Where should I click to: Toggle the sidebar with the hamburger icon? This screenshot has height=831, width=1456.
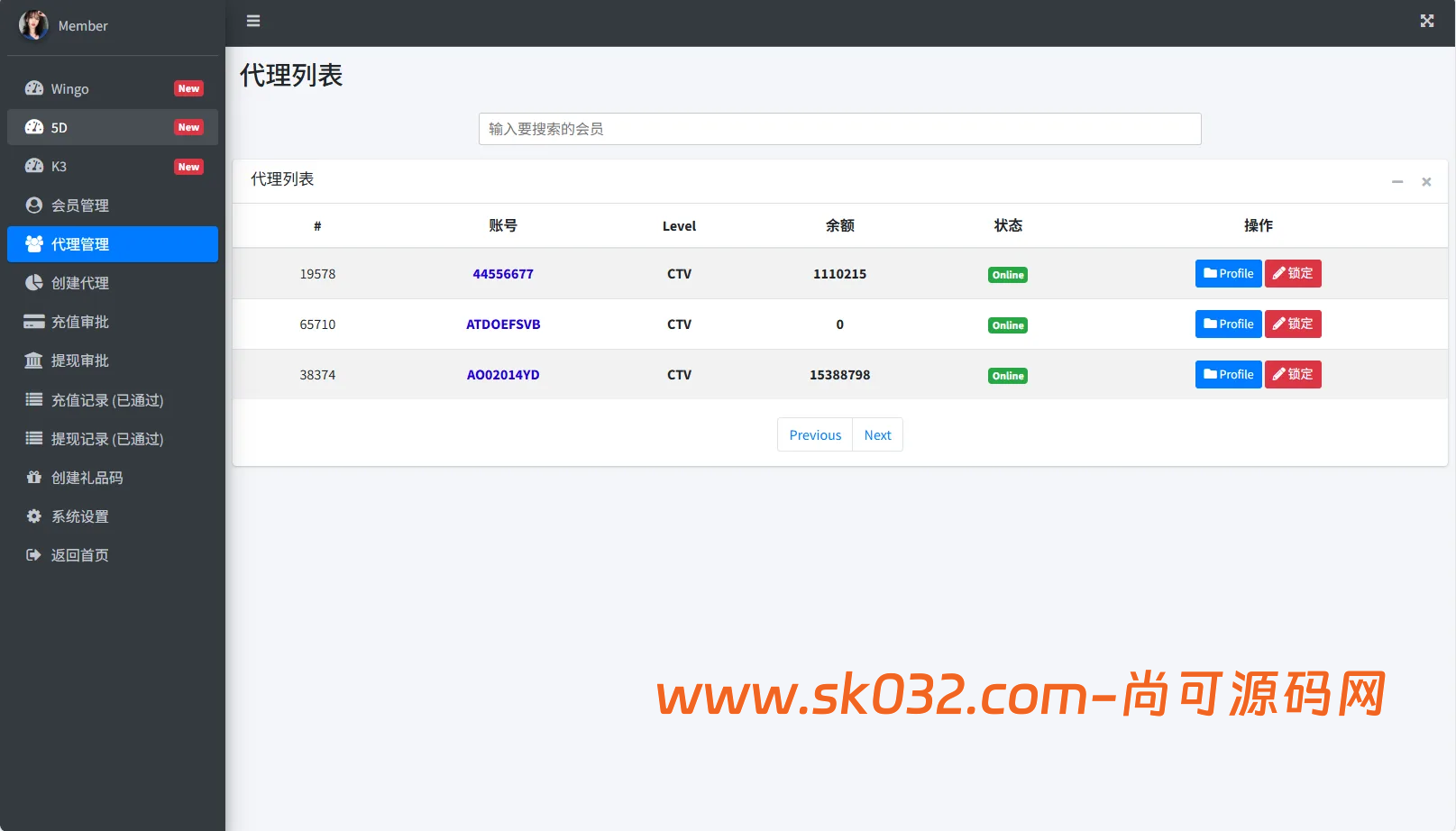tap(252, 20)
